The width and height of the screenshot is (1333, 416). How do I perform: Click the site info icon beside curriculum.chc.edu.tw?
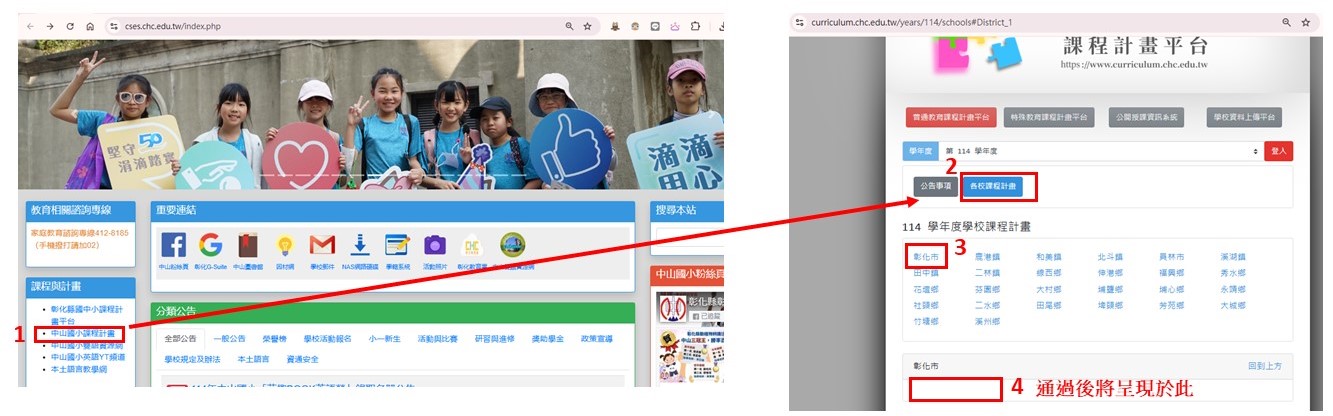799,21
